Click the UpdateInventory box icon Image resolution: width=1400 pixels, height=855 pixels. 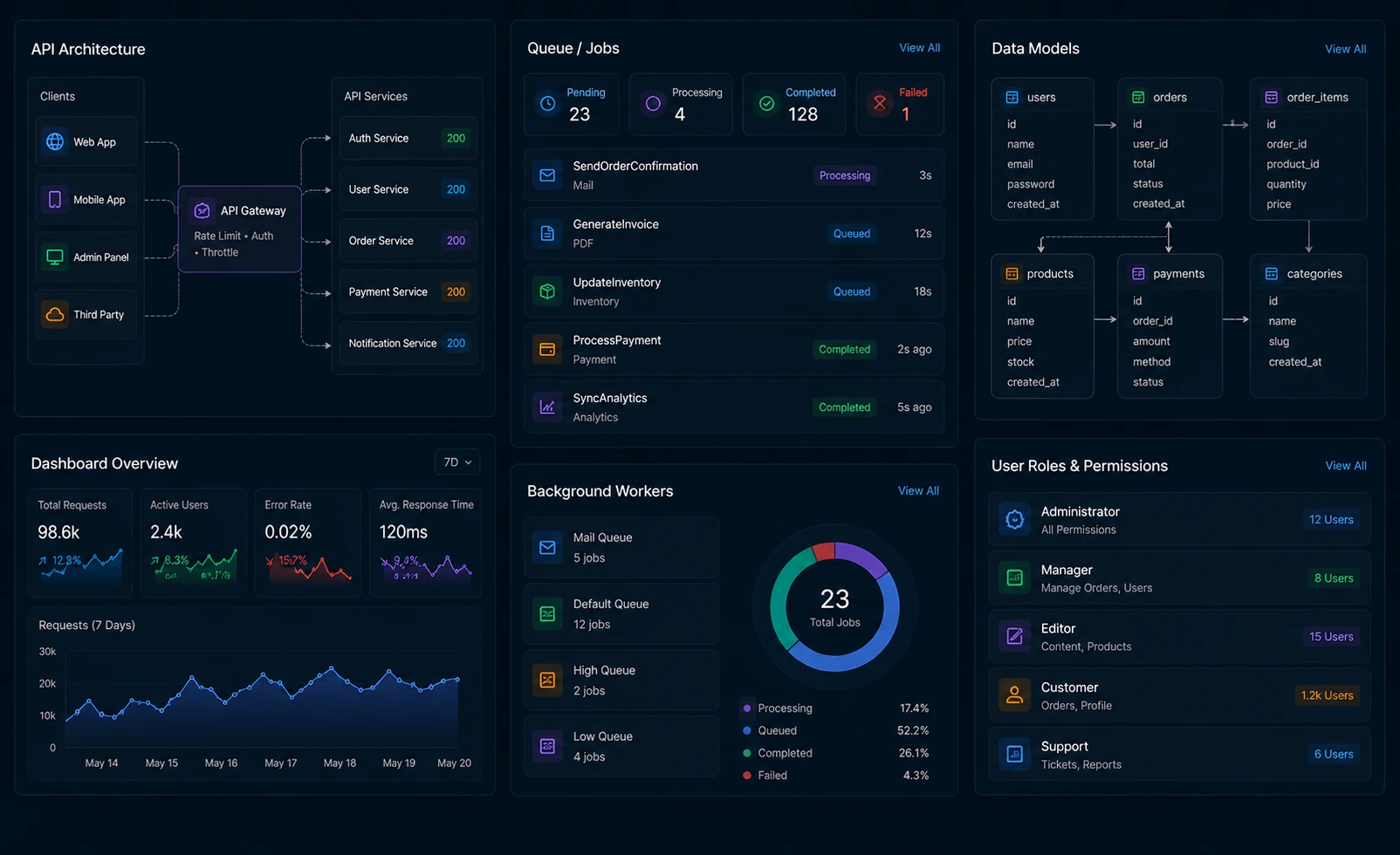pyautogui.click(x=547, y=291)
